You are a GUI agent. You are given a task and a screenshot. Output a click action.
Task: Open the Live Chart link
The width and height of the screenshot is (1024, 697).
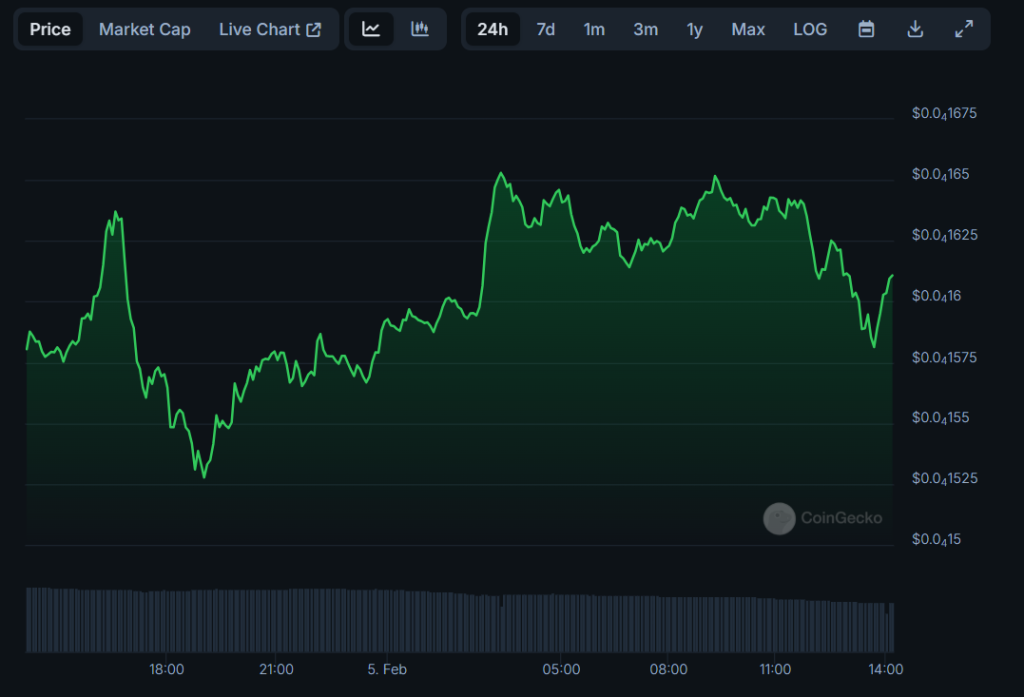coord(270,29)
